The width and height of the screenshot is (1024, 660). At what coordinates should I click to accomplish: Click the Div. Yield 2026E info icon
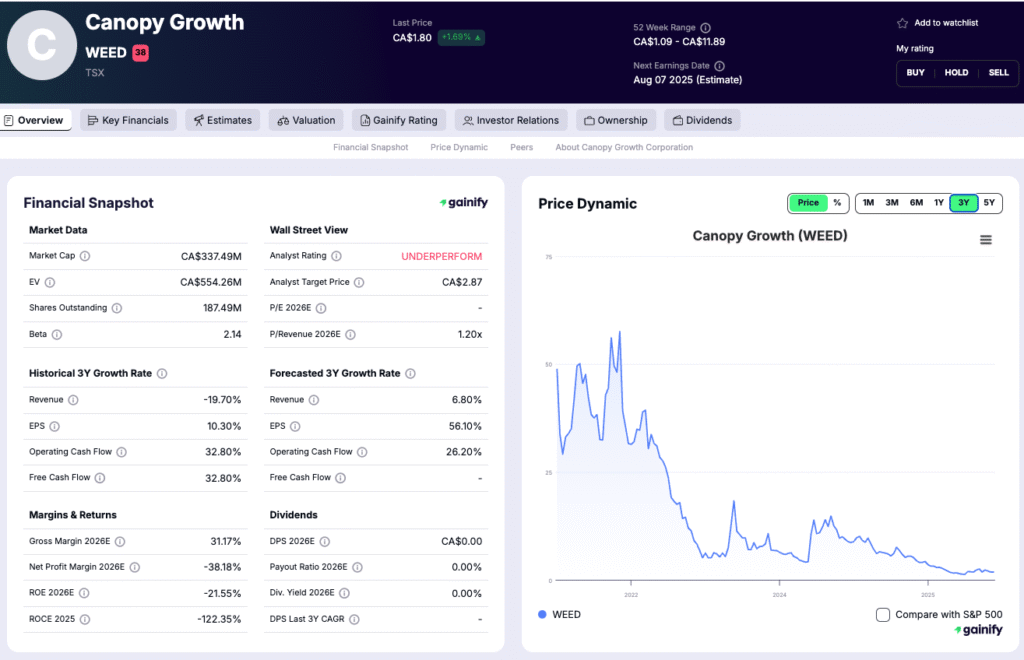pyautogui.click(x=344, y=593)
